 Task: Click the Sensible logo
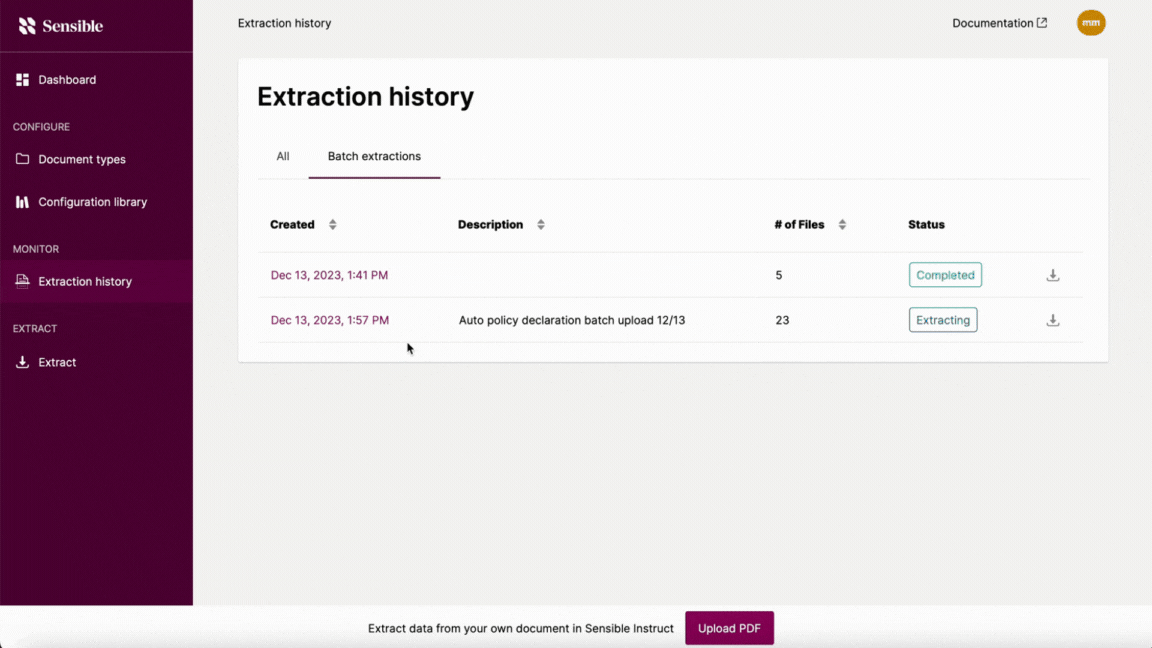[x=60, y=26]
